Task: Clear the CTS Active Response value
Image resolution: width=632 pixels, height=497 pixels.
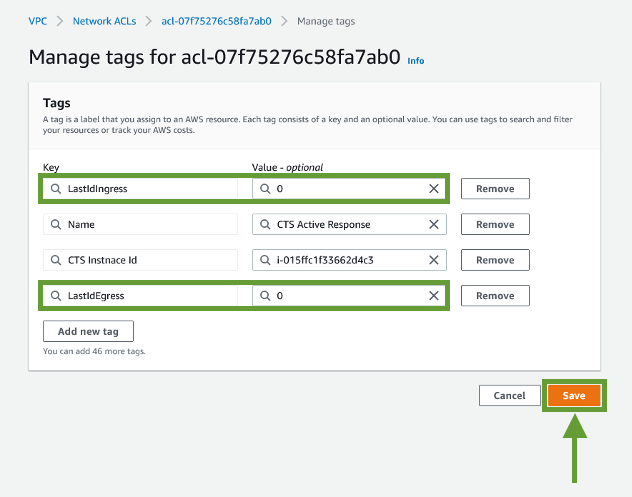Action: coord(434,225)
